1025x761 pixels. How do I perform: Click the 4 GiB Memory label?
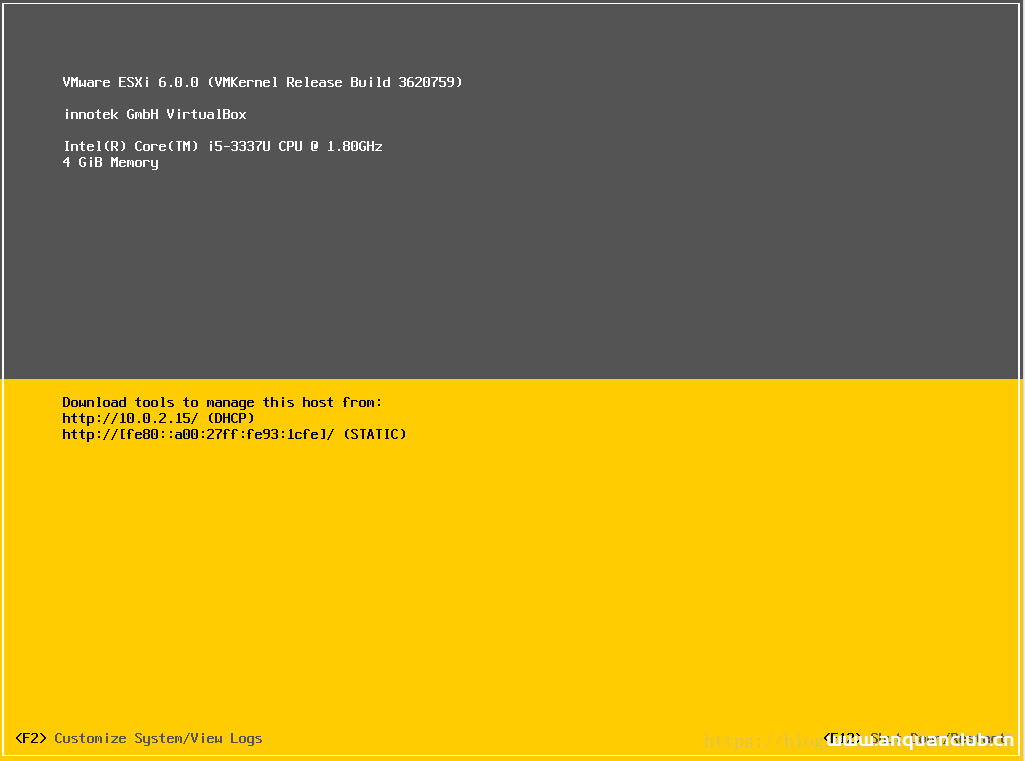111,162
